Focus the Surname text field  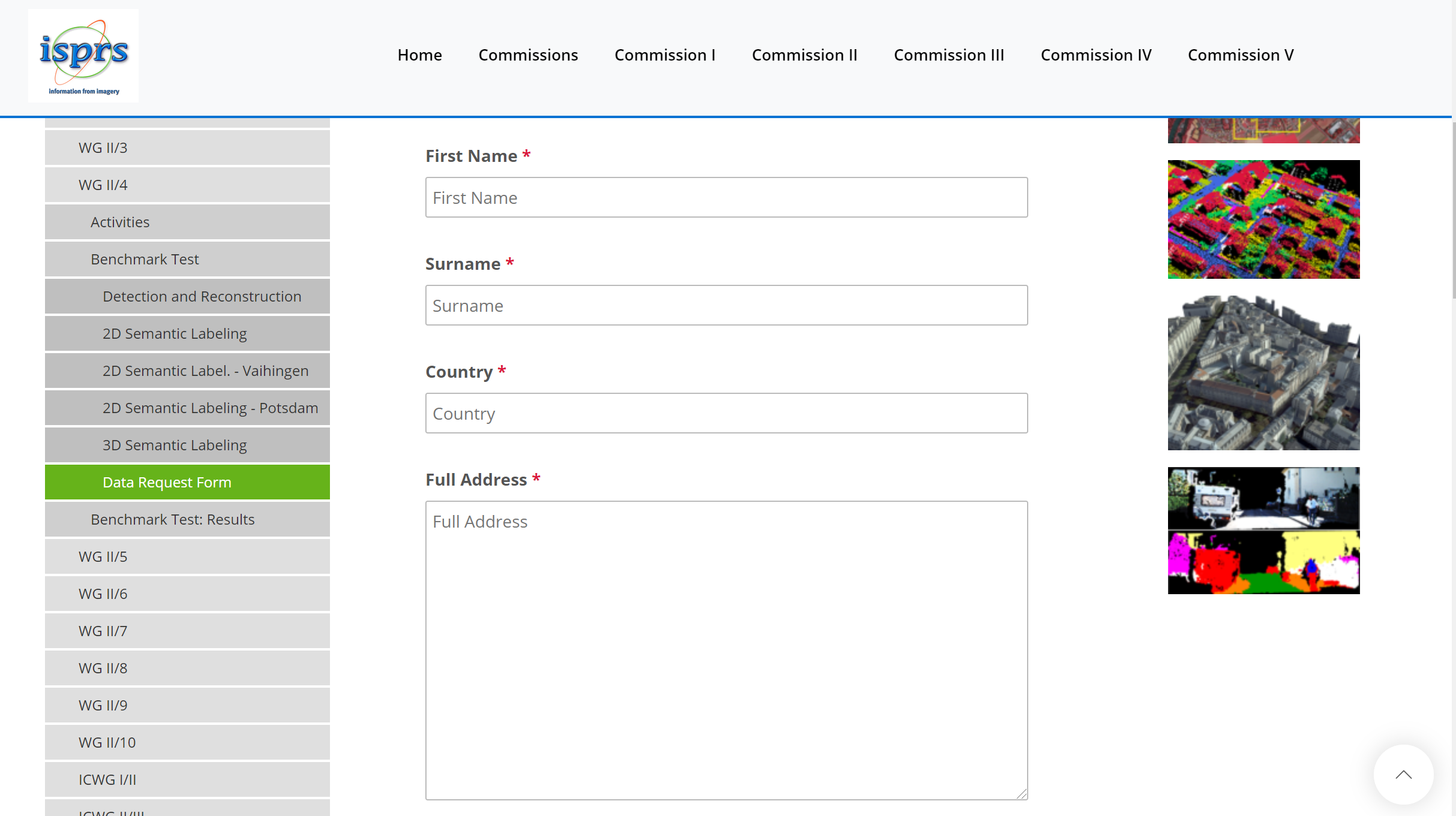726,305
